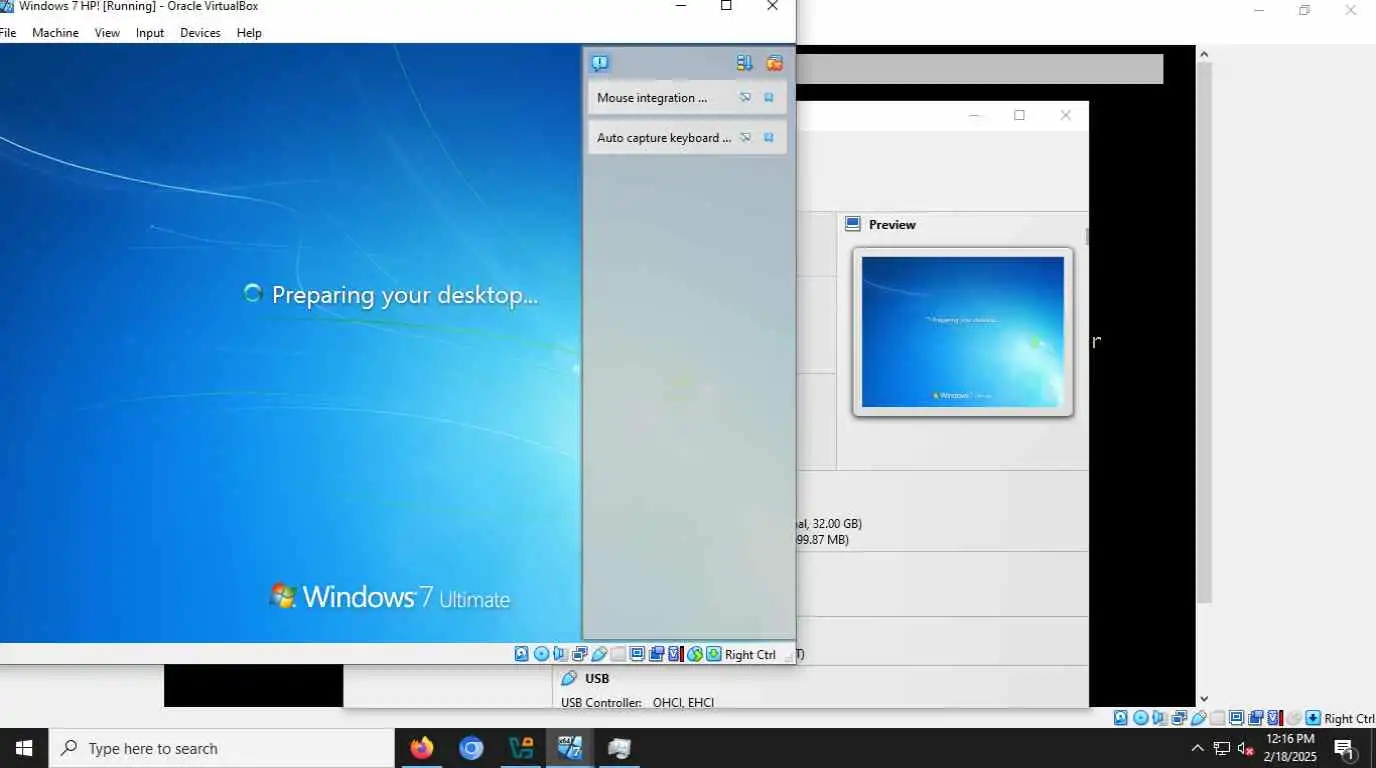Open the green VirtualBox-like app in taskbar
This screenshot has height=768, width=1376.
520,748
